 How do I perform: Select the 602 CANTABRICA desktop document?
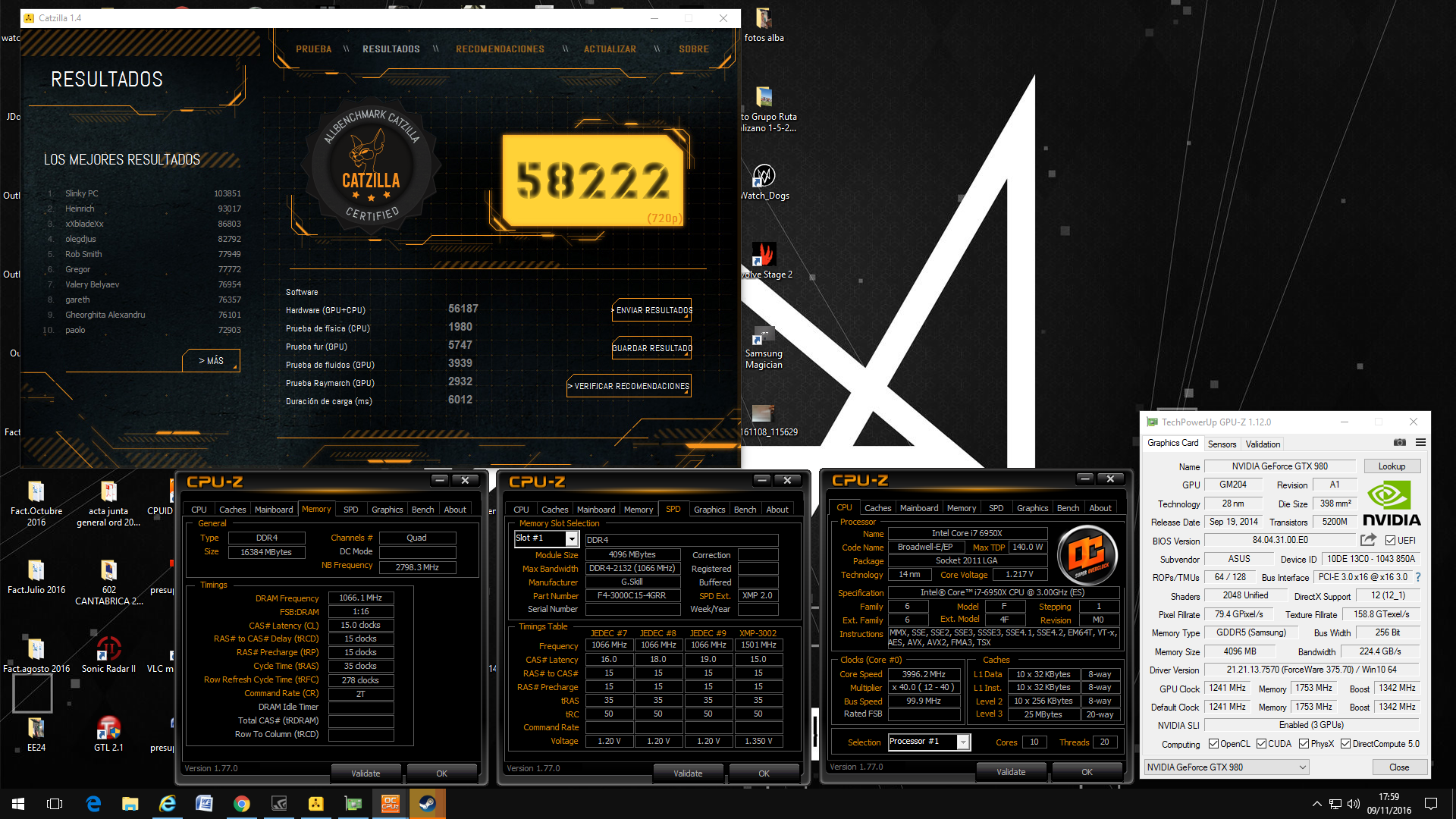coord(108,582)
